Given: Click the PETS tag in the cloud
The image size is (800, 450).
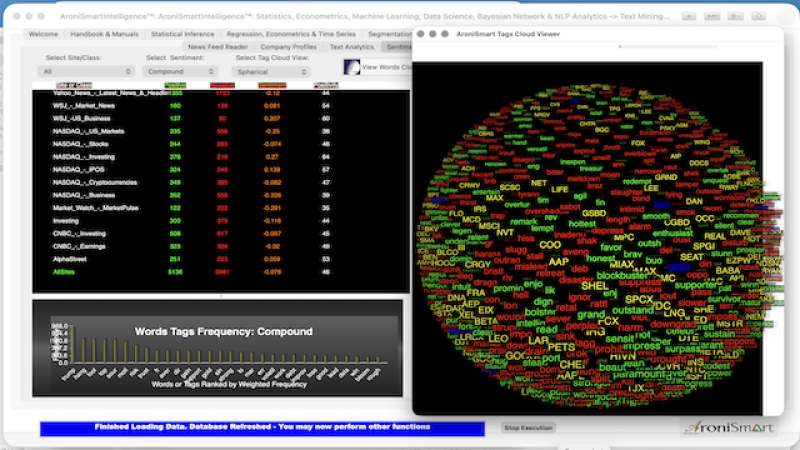Looking at the screenshot, I should (561, 347).
